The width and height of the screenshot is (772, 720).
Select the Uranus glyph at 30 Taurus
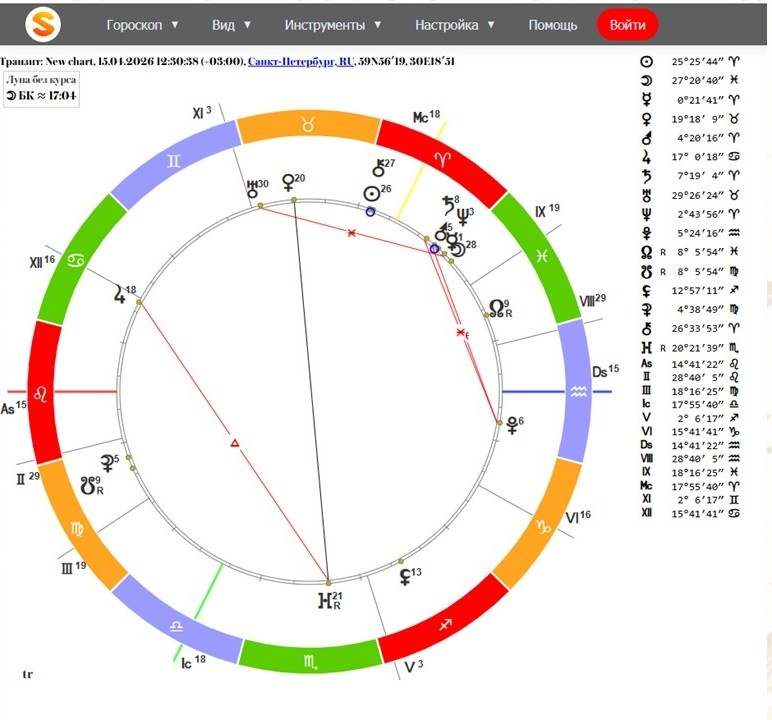click(x=253, y=189)
